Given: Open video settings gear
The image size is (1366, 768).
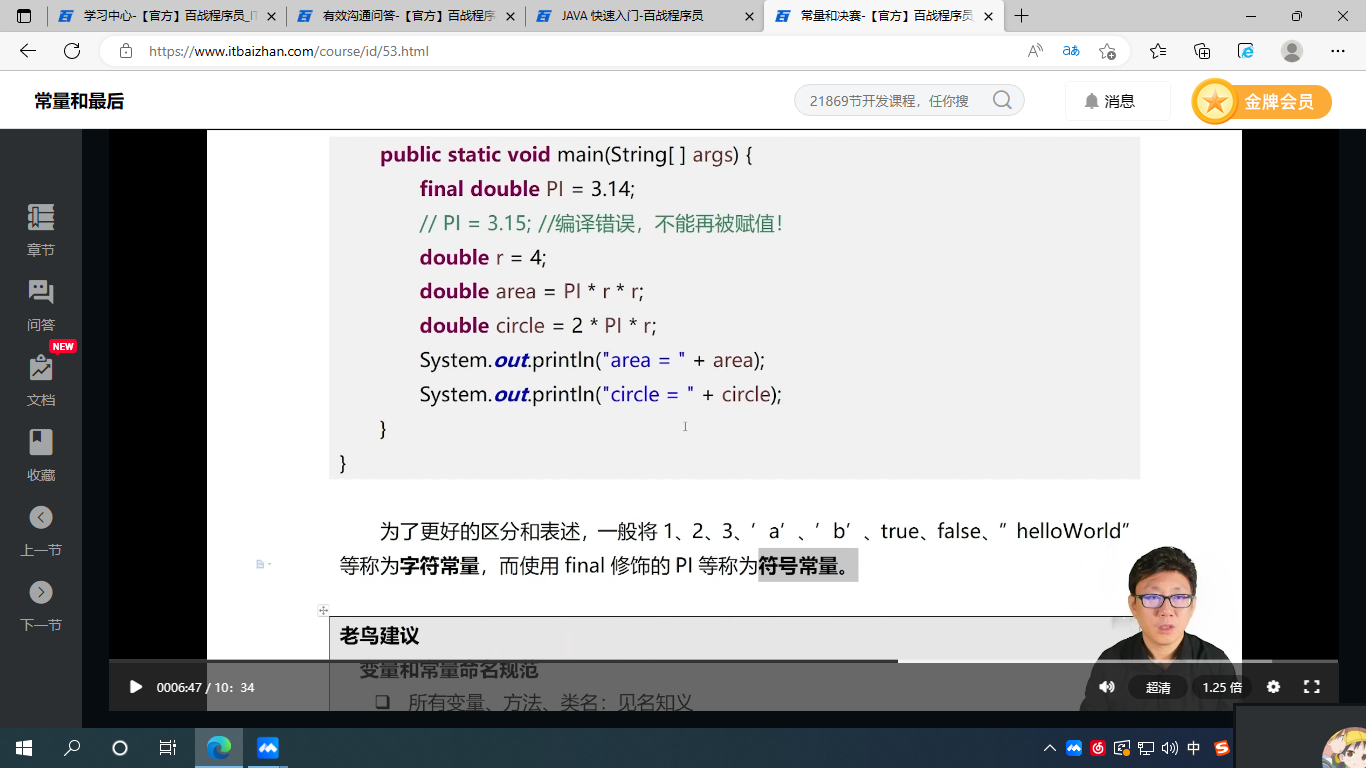Looking at the screenshot, I should pyautogui.click(x=1273, y=687).
